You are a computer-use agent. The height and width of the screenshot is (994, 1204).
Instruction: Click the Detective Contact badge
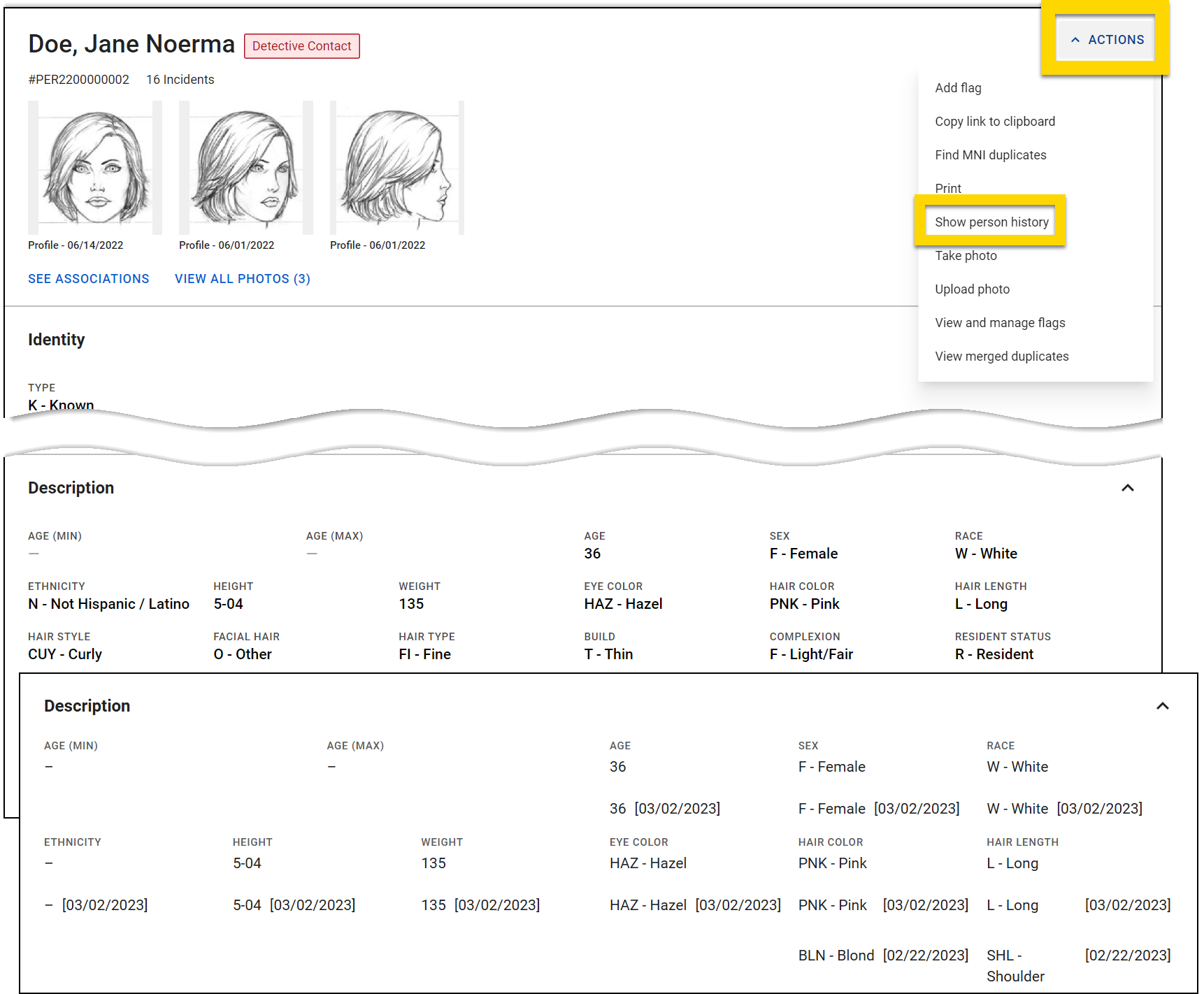click(301, 45)
